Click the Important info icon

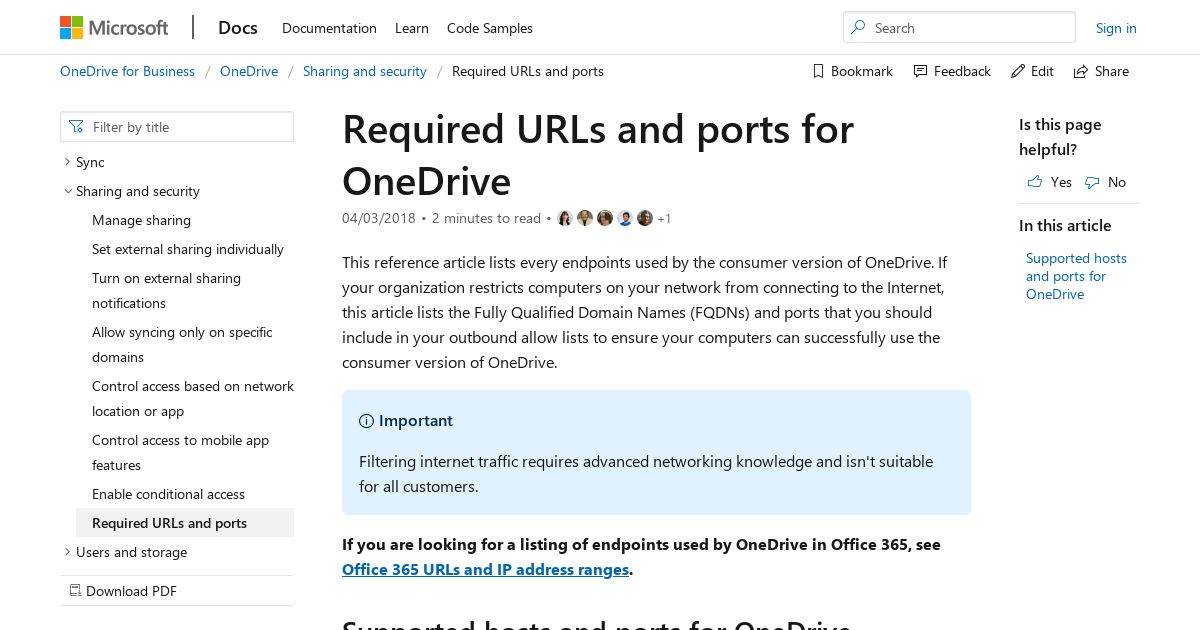point(366,421)
